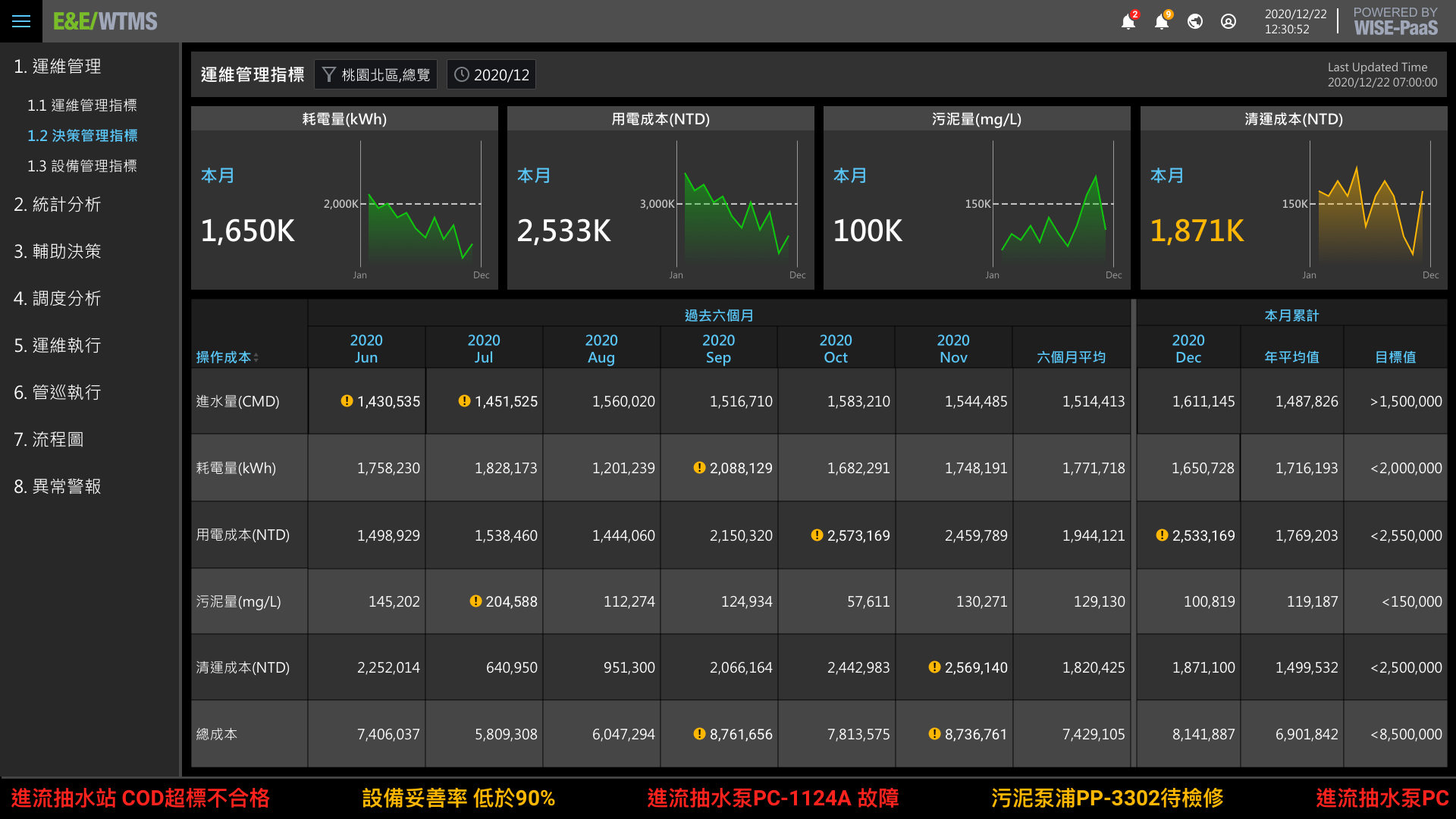This screenshot has width=1456, height=819.
Task: Expand menu 3. 輔助決策
Action: click(58, 251)
